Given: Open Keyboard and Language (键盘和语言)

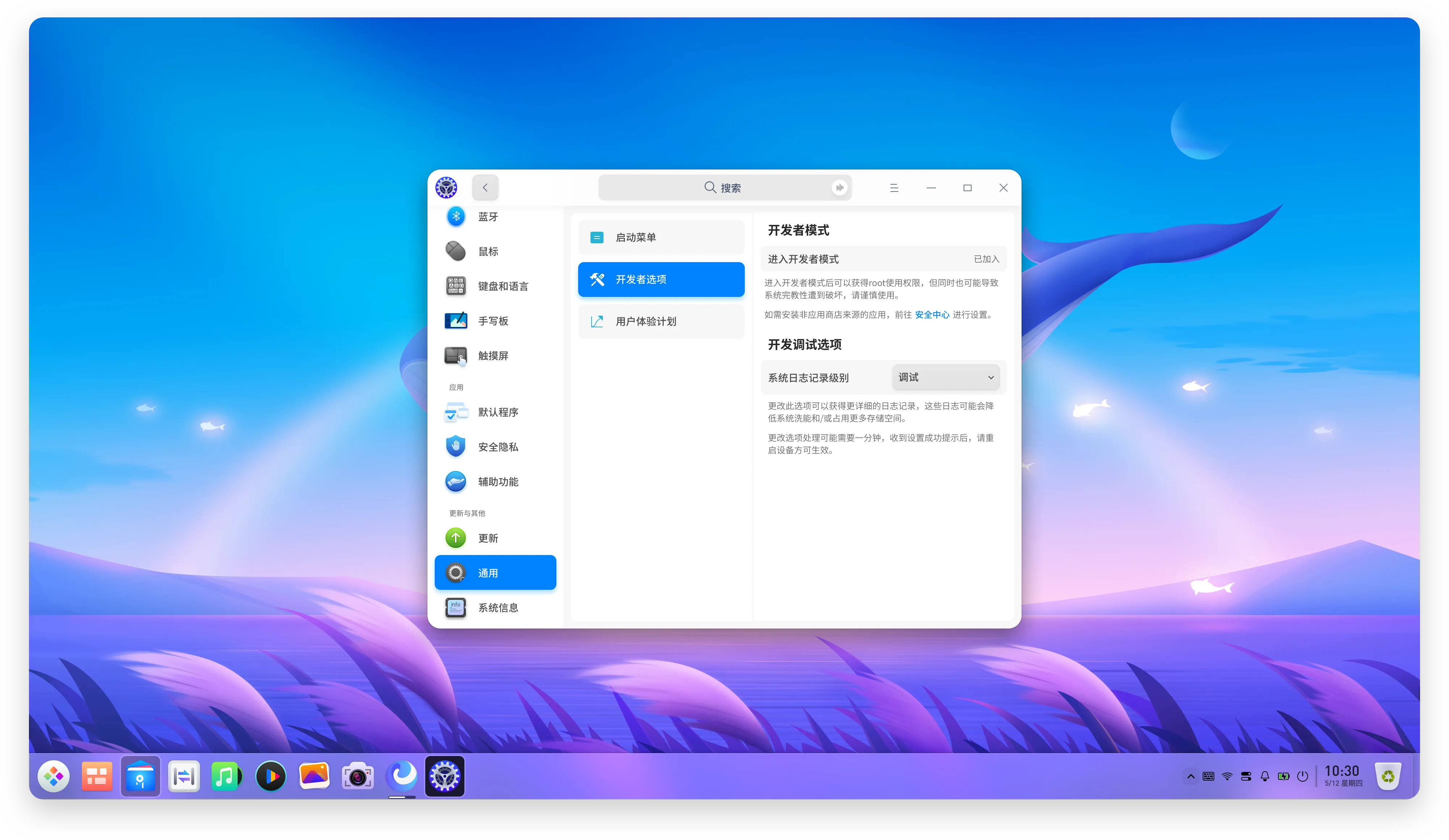Looking at the screenshot, I should 496,286.
